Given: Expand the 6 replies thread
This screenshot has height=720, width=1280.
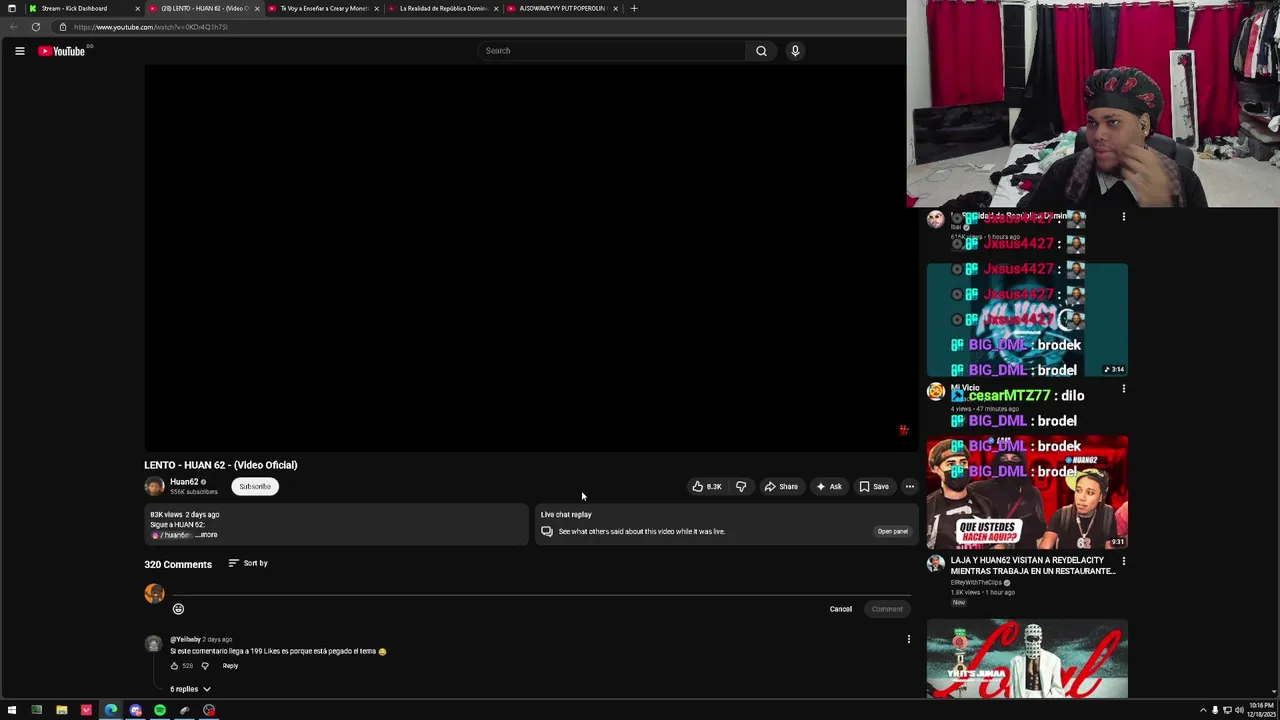Looking at the screenshot, I should [x=190, y=689].
